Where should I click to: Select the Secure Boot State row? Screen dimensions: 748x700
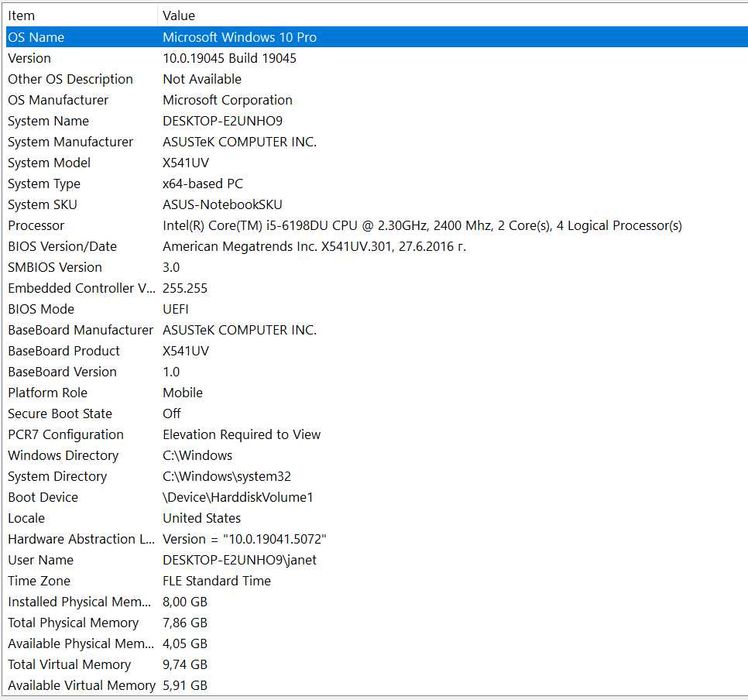[x=377, y=414]
